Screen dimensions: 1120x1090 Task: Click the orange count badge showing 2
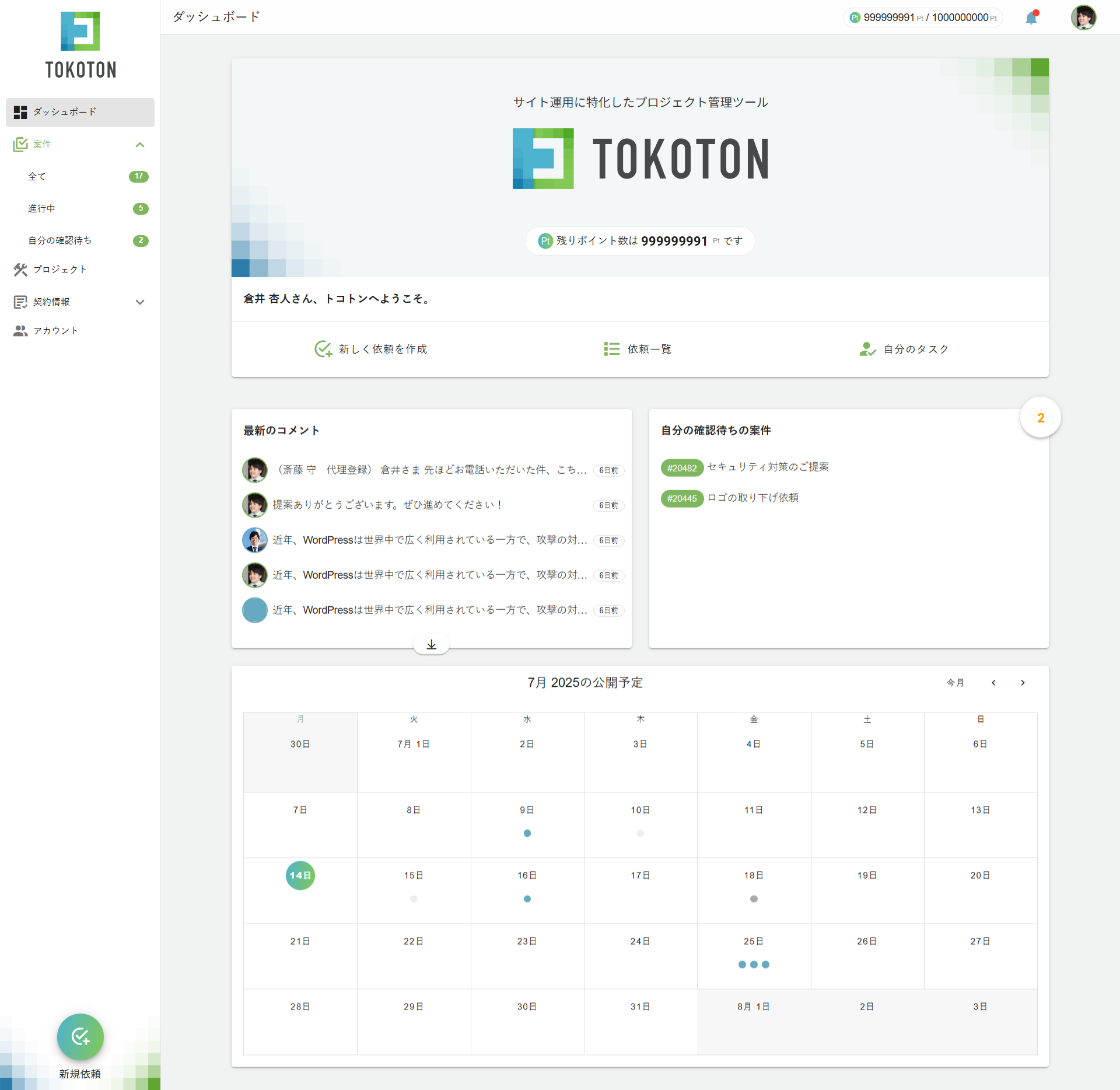(1041, 418)
